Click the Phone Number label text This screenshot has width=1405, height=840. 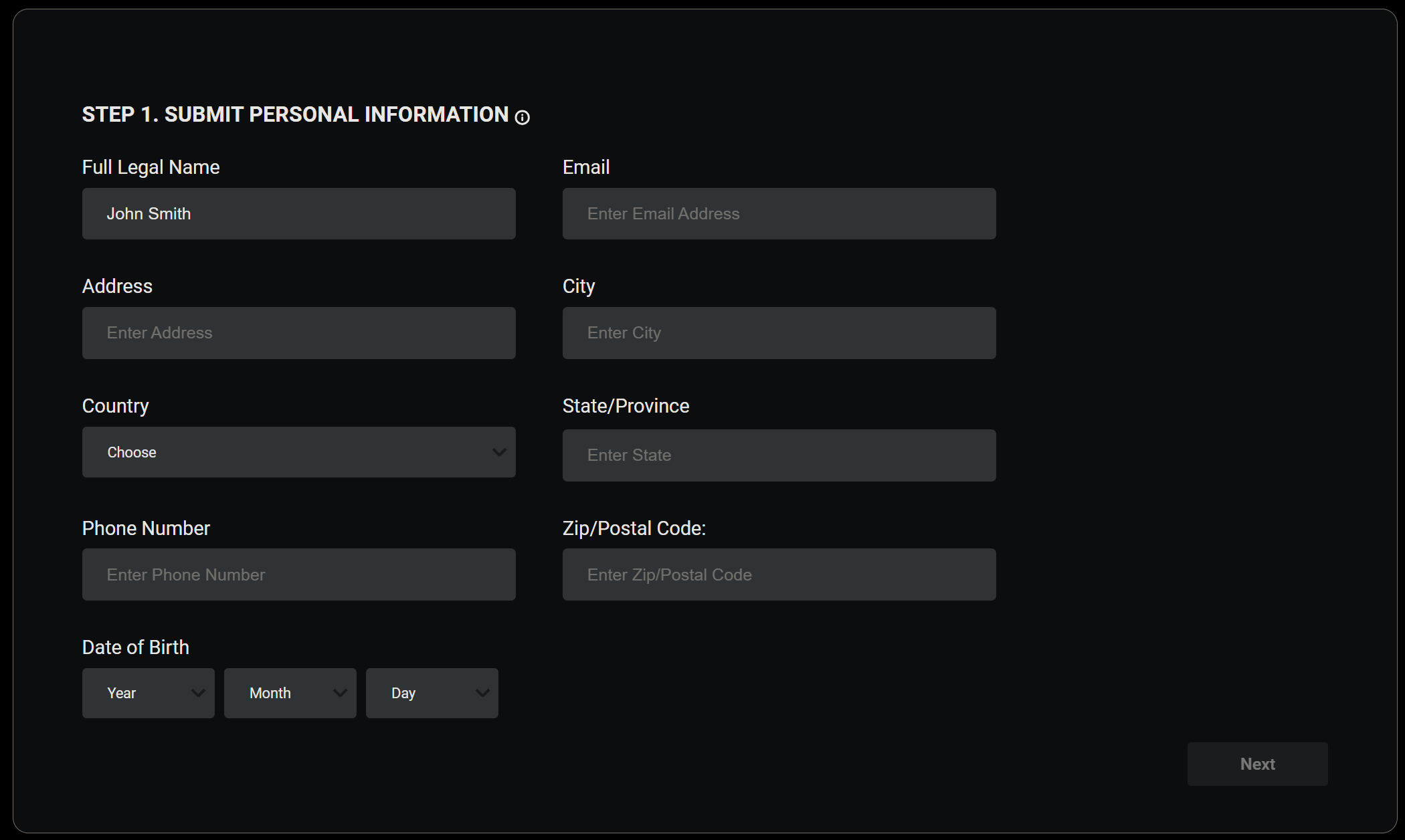pyautogui.click(x=146, y=528)
